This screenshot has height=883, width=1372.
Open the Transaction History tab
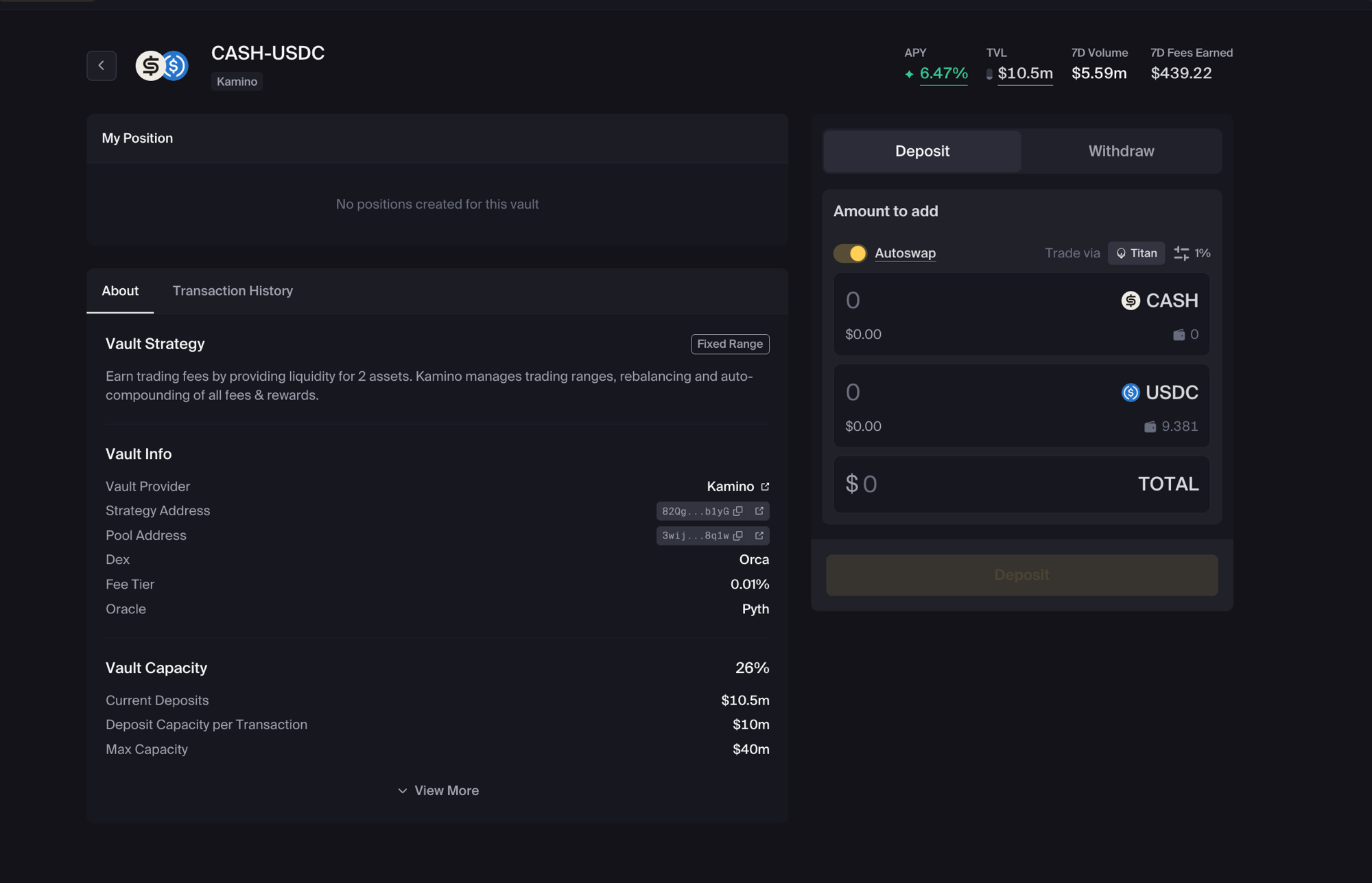click(x=233, y=291)
